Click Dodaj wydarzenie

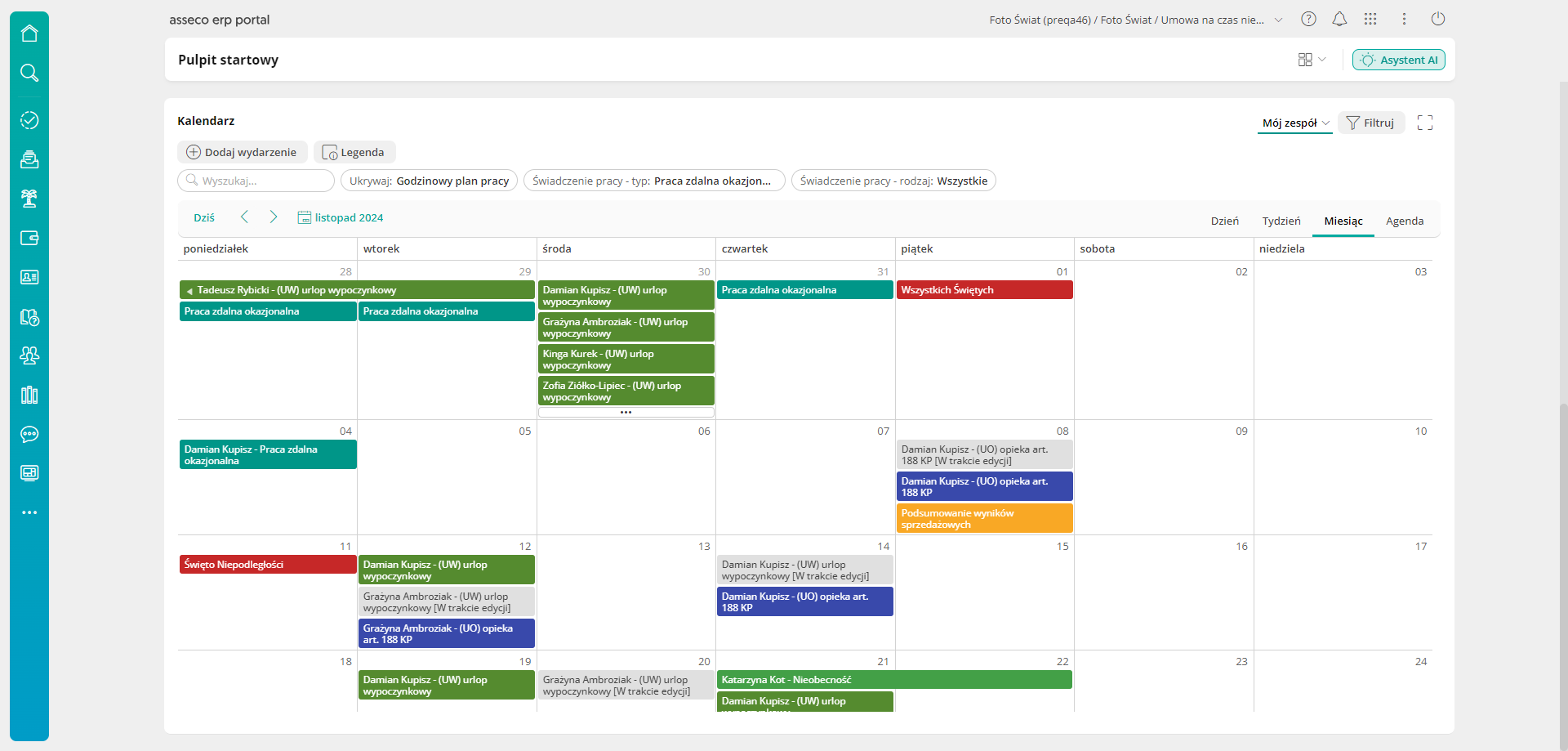[x=243, y=152]
